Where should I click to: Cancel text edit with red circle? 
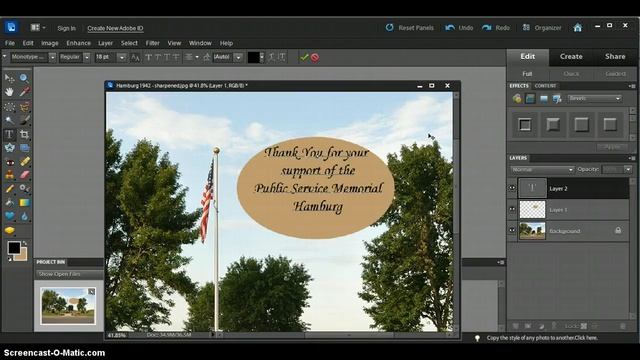tap(315, 58)
